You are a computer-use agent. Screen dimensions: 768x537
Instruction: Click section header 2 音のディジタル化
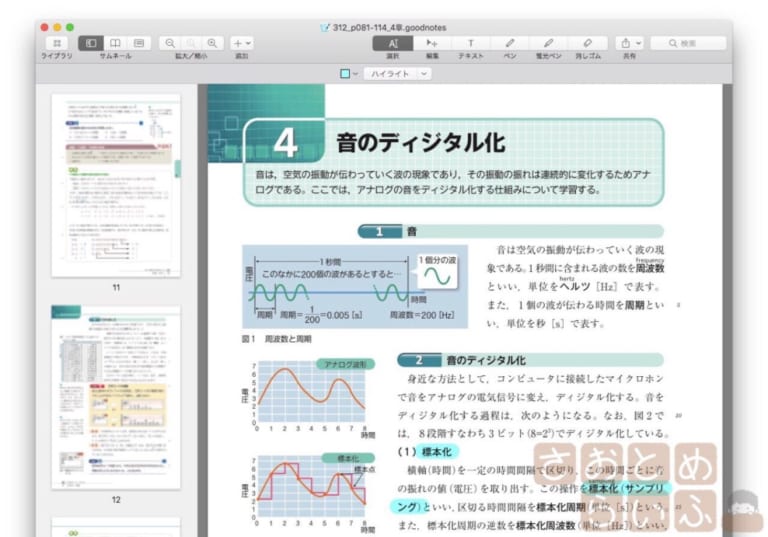tap(530, 360)
